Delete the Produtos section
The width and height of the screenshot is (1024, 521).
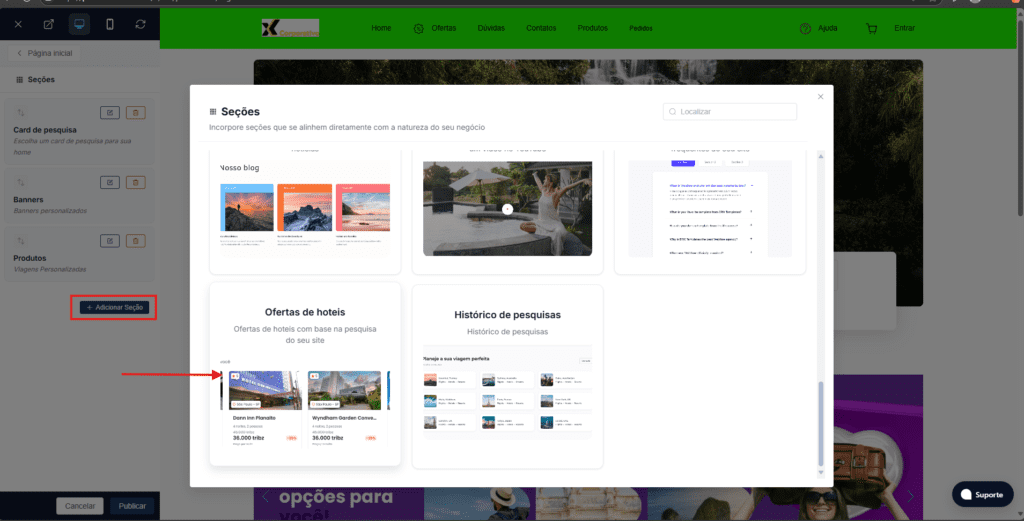click(x=135, y=241)
